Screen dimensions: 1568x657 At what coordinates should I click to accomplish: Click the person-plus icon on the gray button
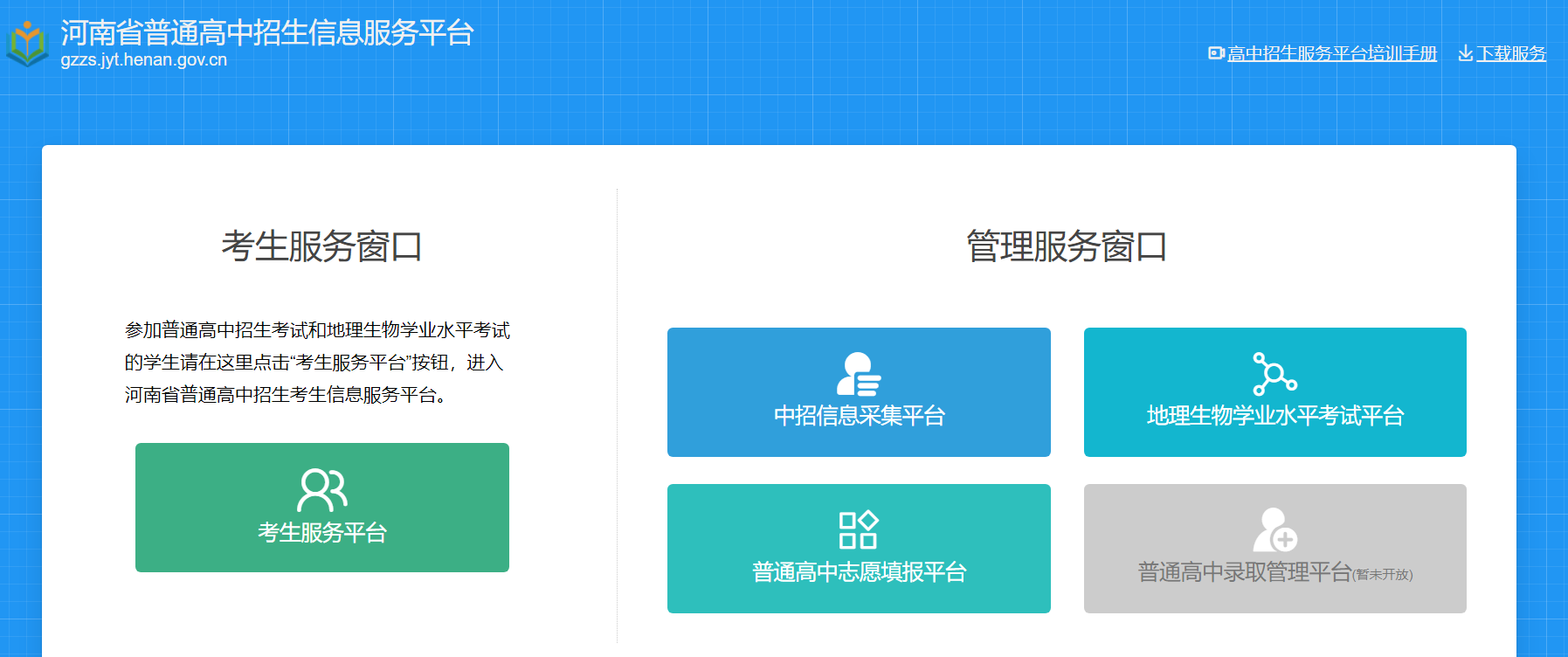[x=1274, y=530]
